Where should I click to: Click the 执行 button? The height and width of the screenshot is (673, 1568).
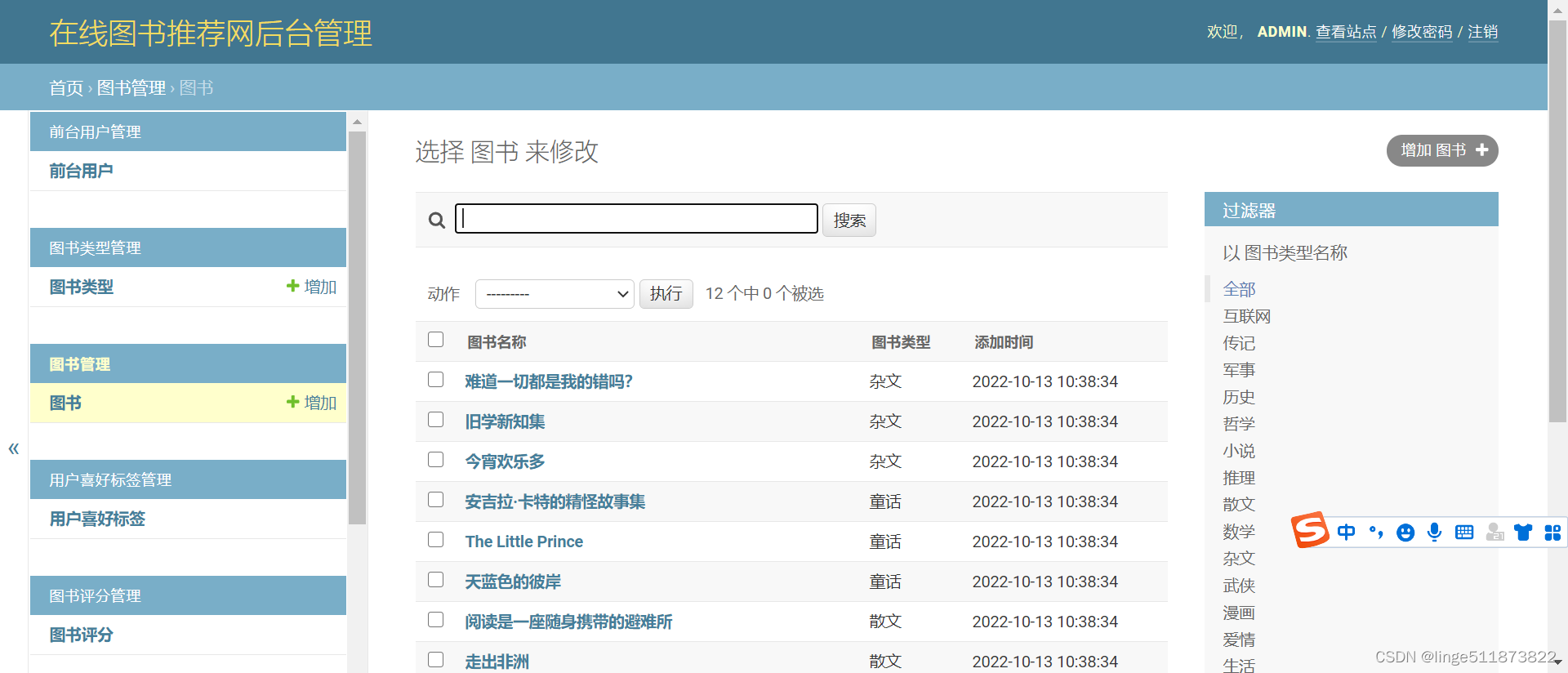(666, 294)
